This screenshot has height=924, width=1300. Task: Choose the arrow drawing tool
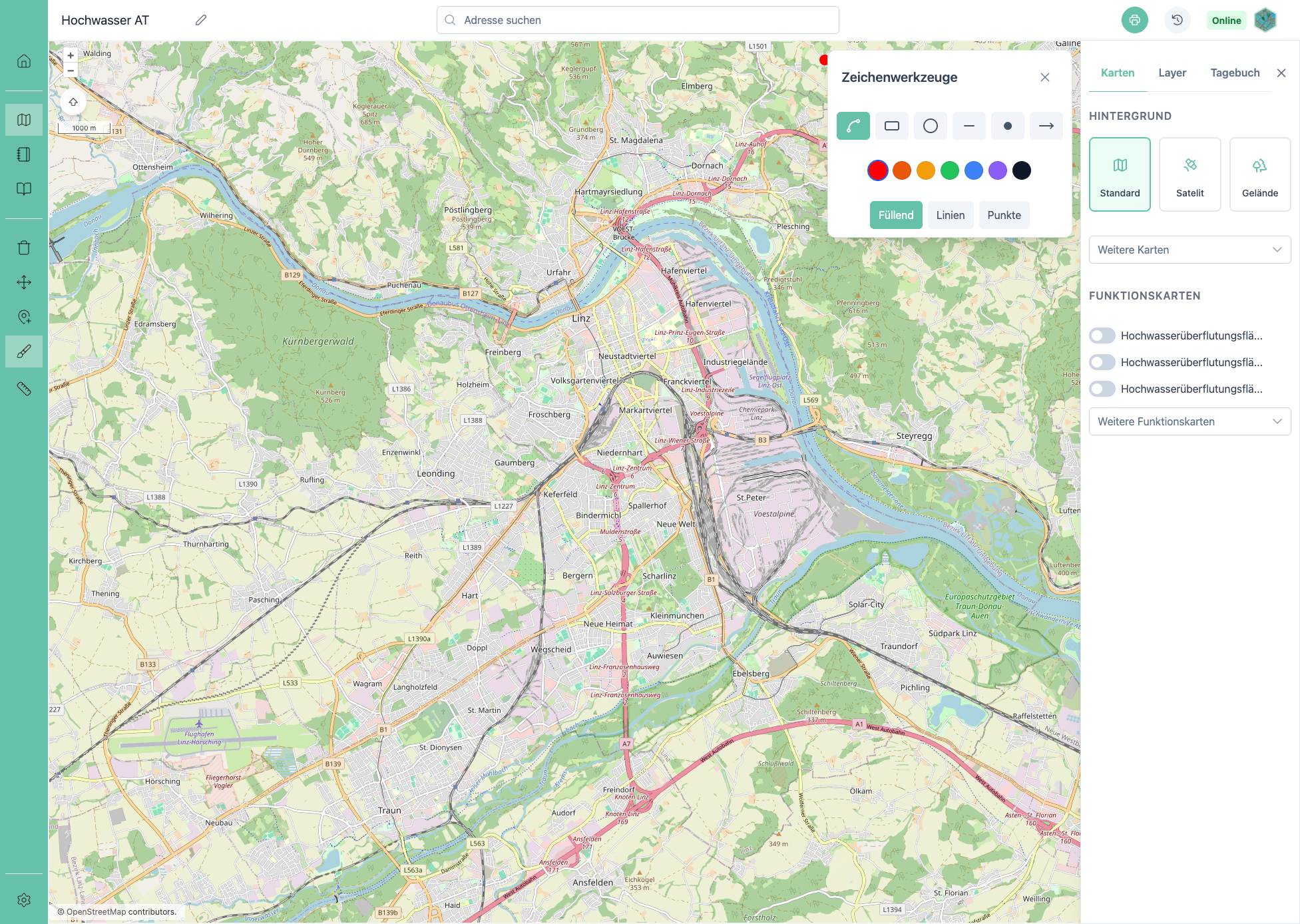tap(1046, 126)
